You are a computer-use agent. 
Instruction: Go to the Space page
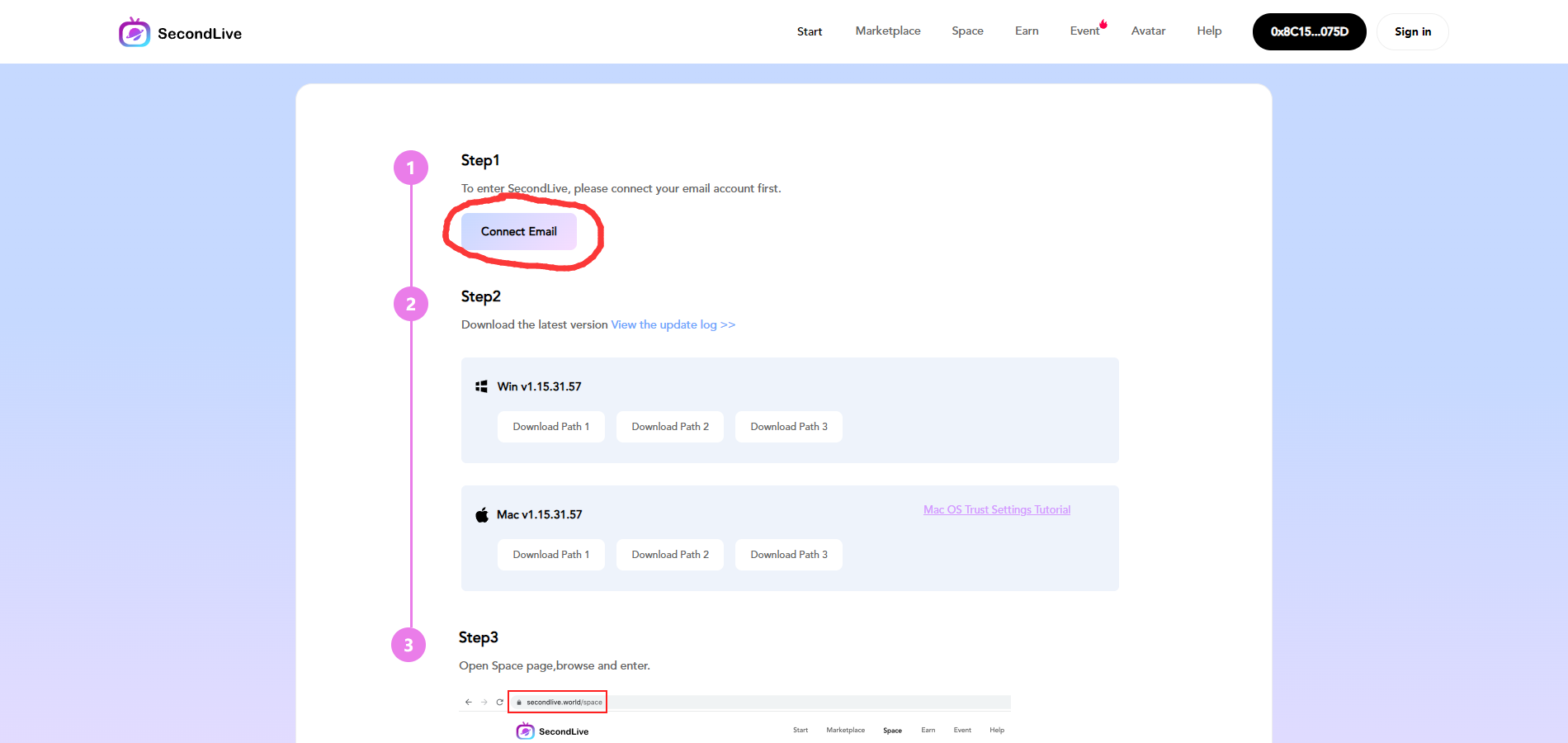coord(967,31)
